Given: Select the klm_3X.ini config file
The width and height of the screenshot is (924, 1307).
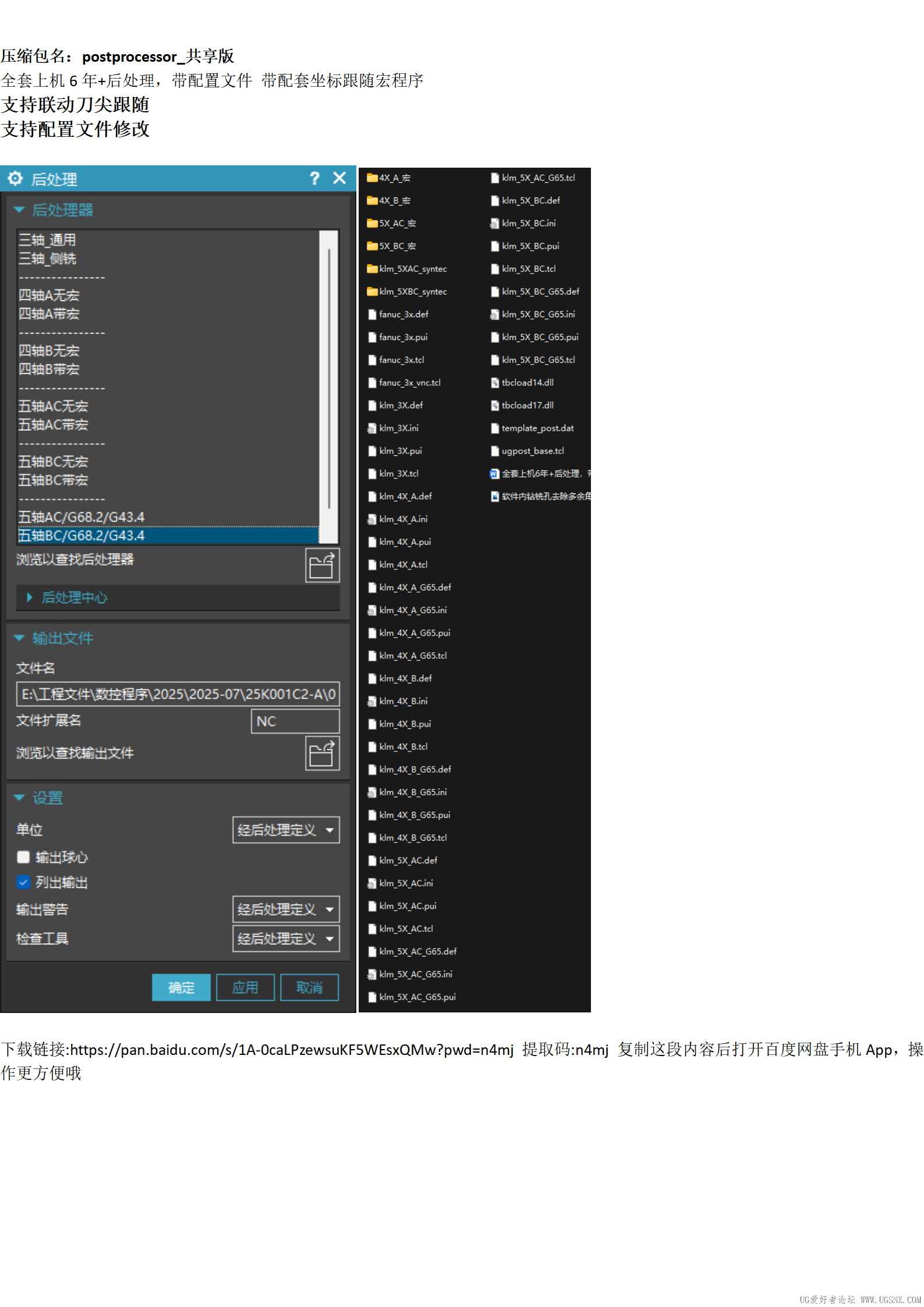Looking at the screenshot, I should click(x=393, y=428).
